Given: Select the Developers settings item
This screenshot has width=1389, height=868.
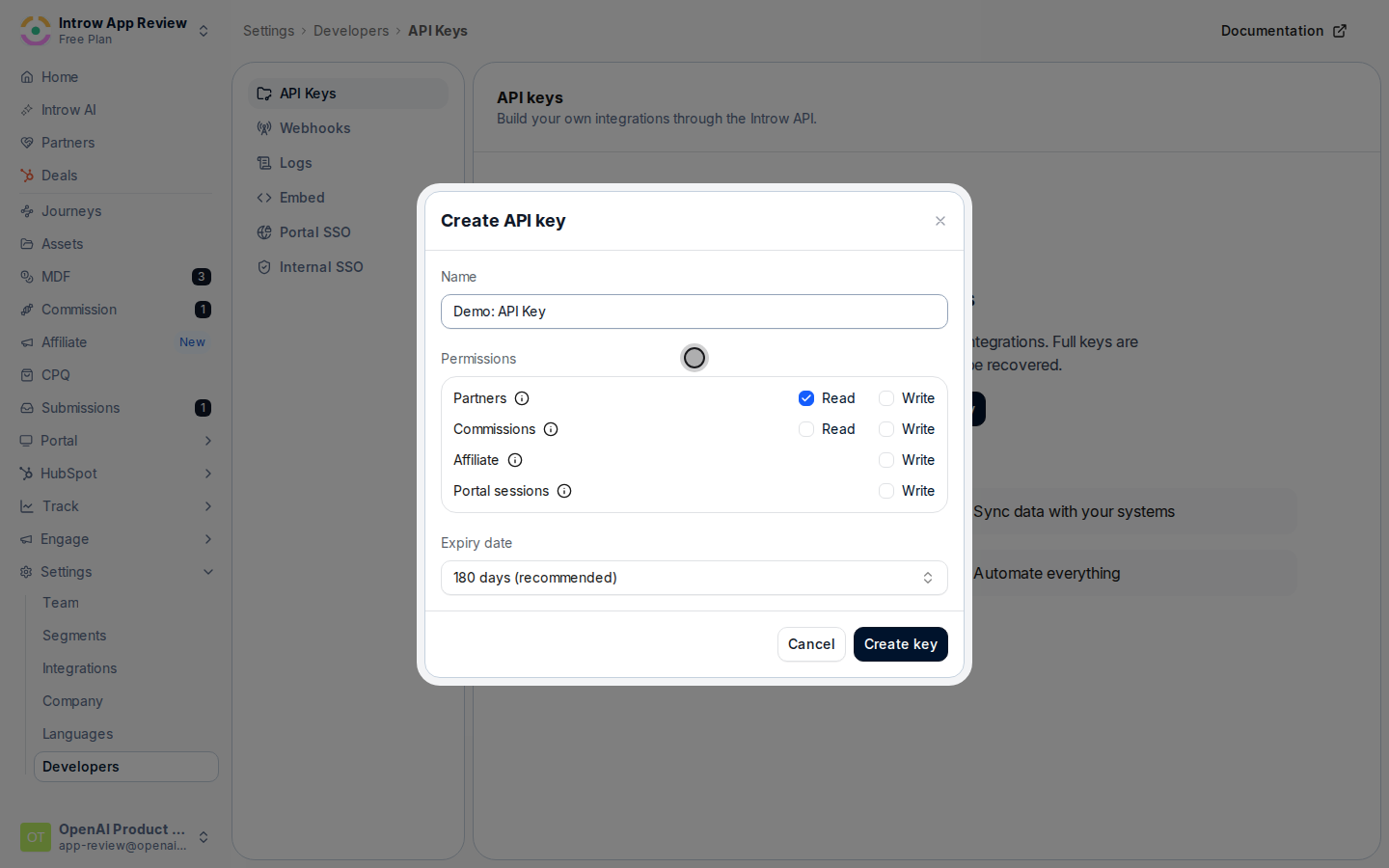Looking at the screenshot, I should [126, 767].
